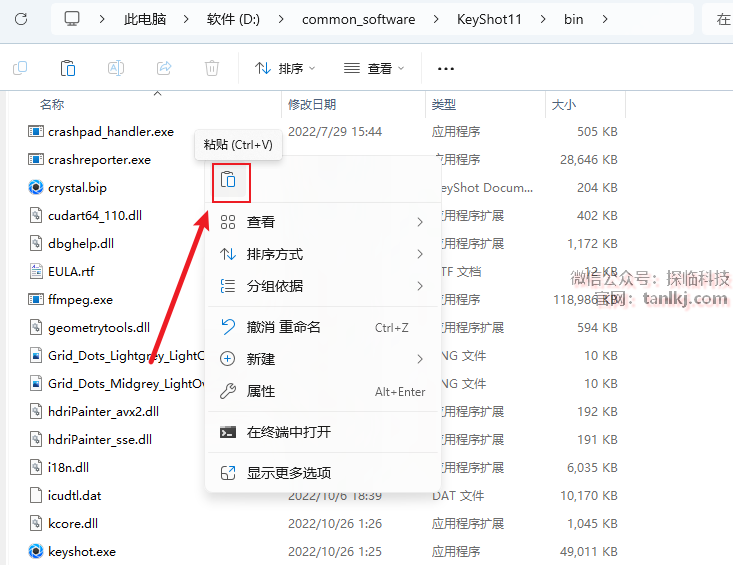Click the KeyShot icon beside crystal.bip
This screenshot has height=569, width=733.
pyautogui.click(x=36, y=187)
